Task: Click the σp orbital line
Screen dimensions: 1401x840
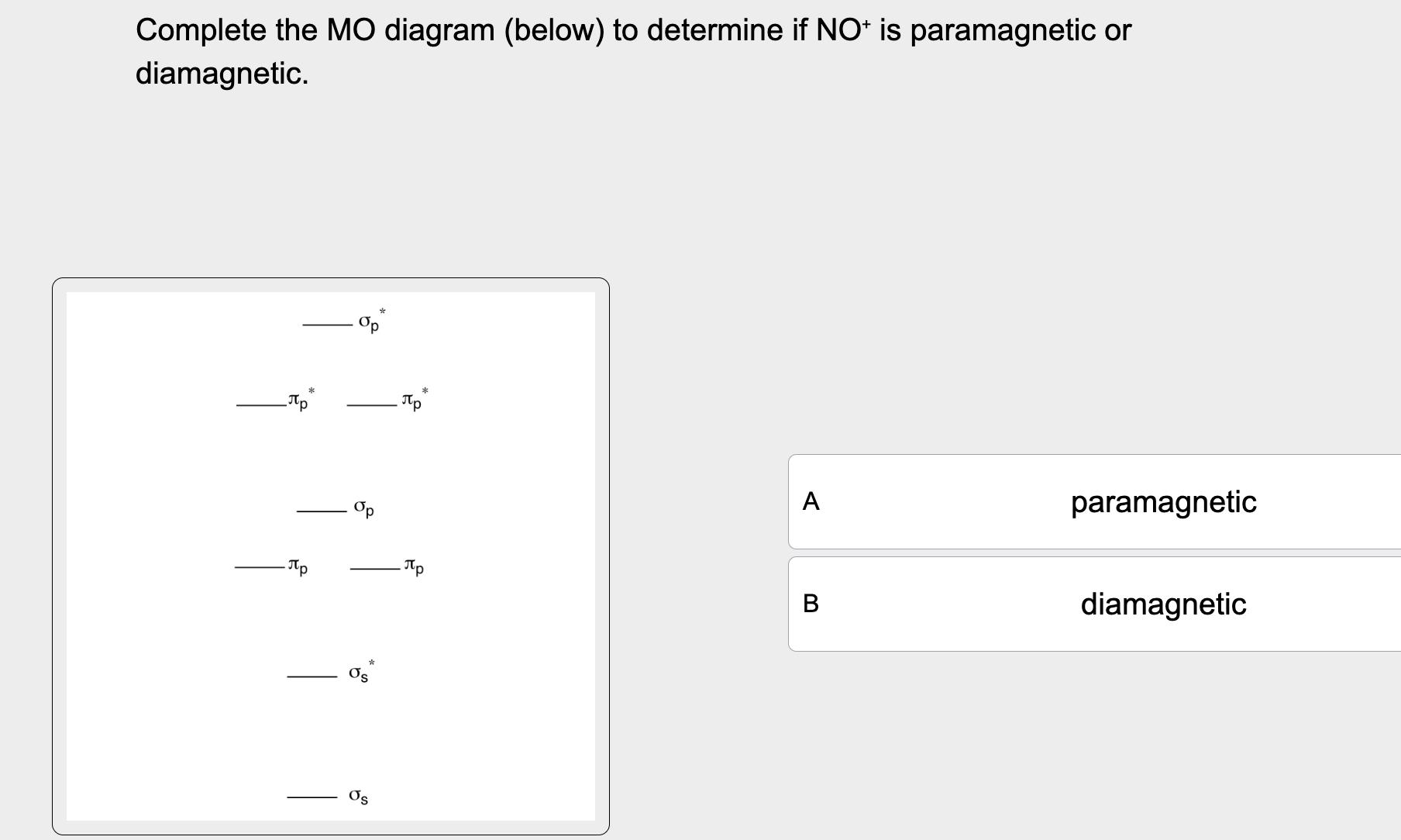Action: click(323, 511)
